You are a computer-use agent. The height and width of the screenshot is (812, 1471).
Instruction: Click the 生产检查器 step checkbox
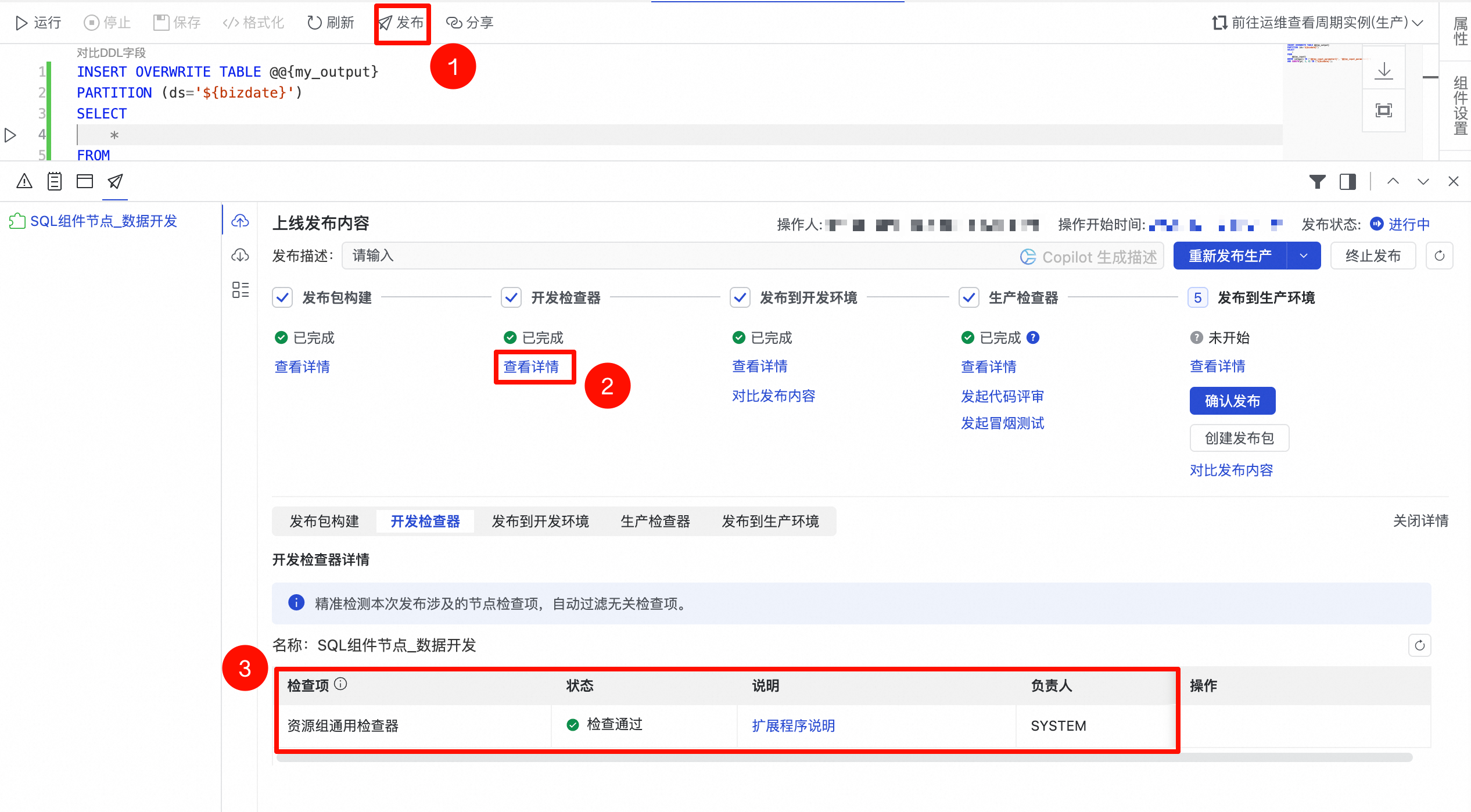(x=968, y=298)
